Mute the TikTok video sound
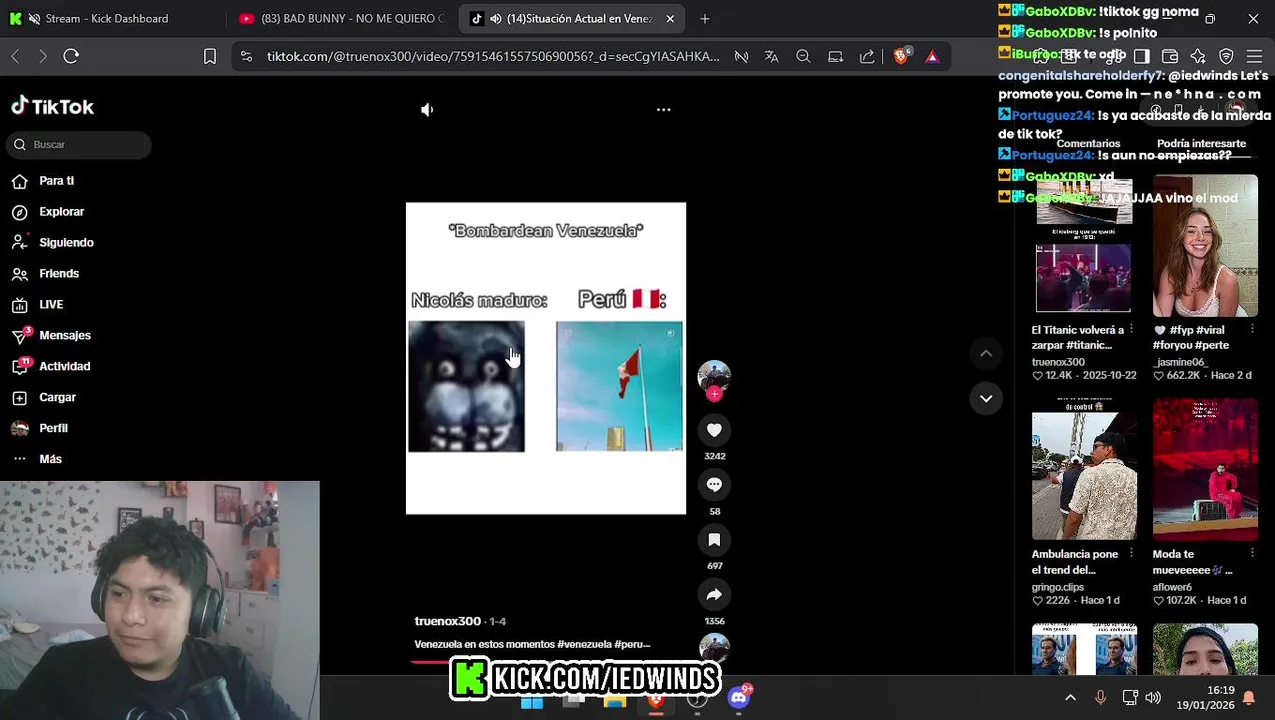The width and height of the screenshot is (1275, 720). click(427, 110)
